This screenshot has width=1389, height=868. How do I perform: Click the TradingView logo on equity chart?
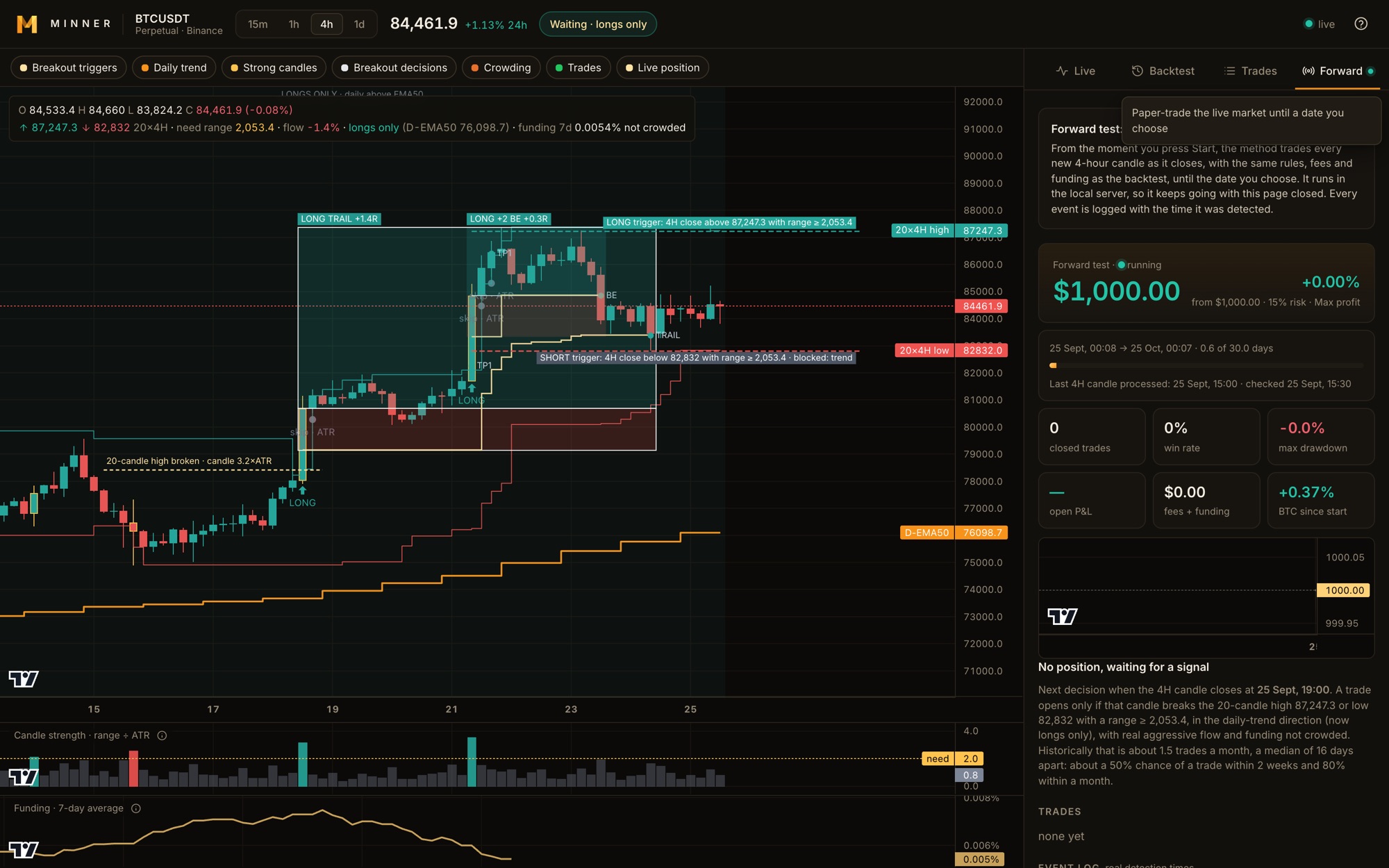(1063, 616)
